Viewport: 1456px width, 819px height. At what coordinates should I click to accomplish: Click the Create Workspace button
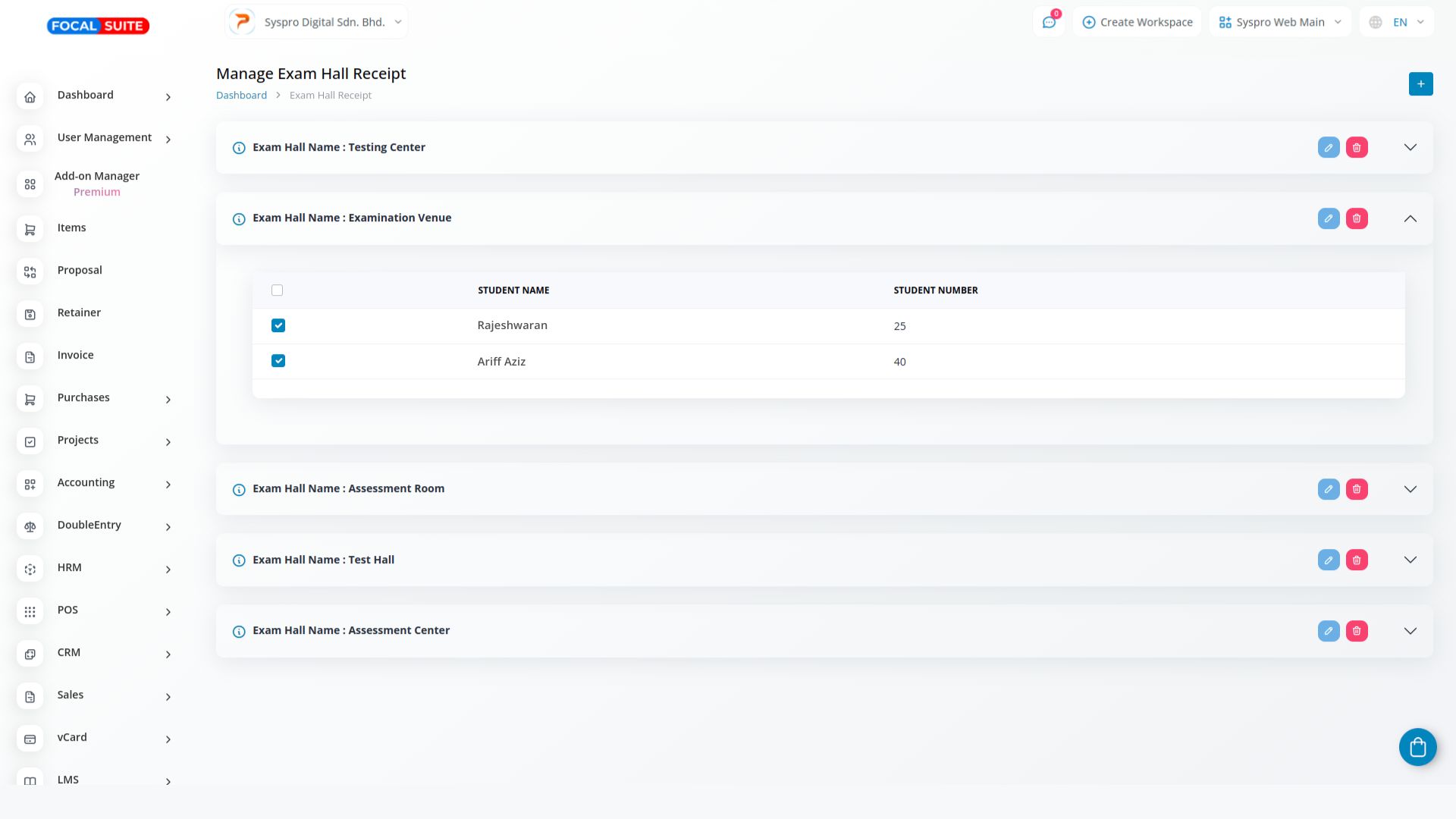point(1137,22)
